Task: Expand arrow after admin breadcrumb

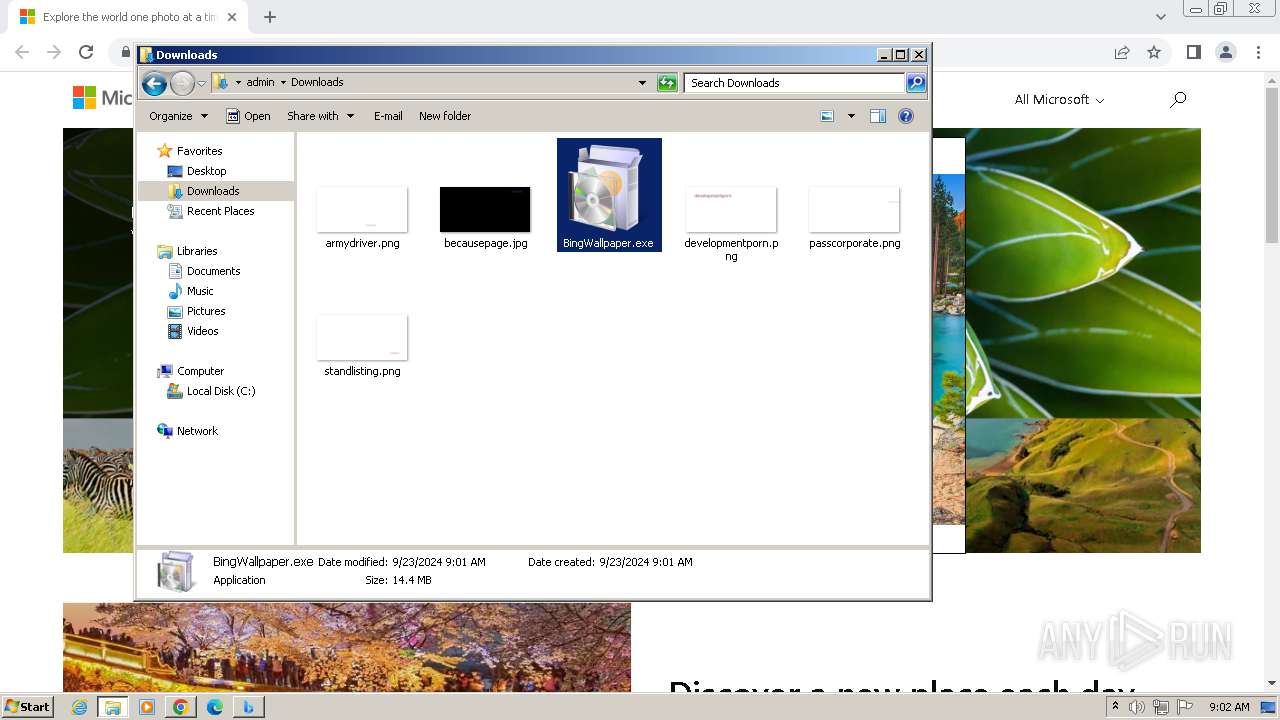Action: (x=283, y=83)
